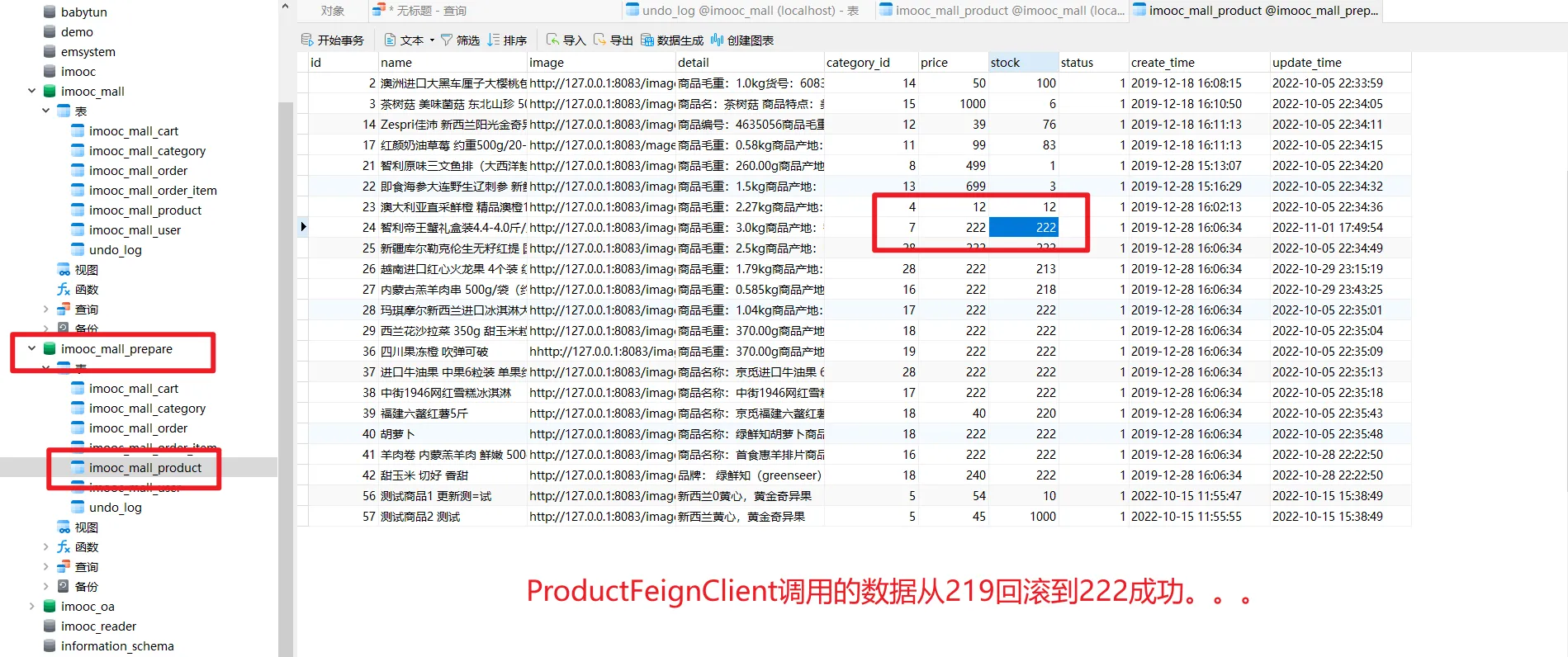Screen dimensions: 1568x657
Task: Click the 导入 import icon
Action: pos(553,40)
